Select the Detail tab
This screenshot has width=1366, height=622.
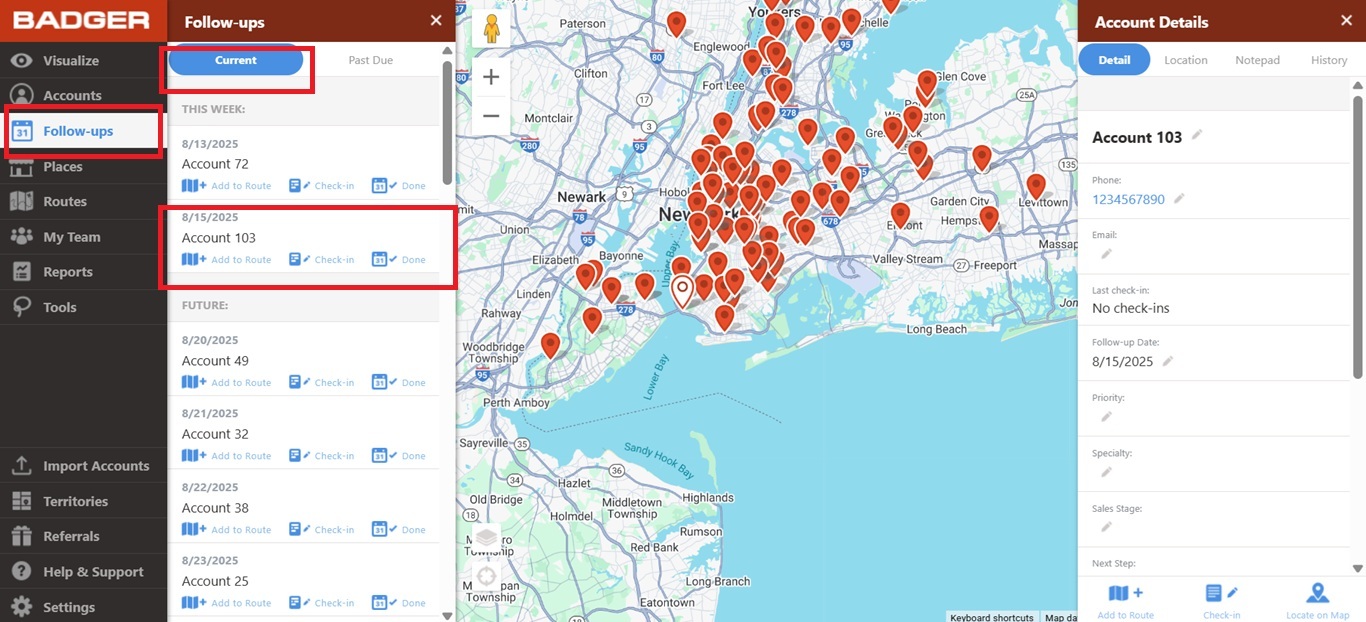(x=1114, y=60)
